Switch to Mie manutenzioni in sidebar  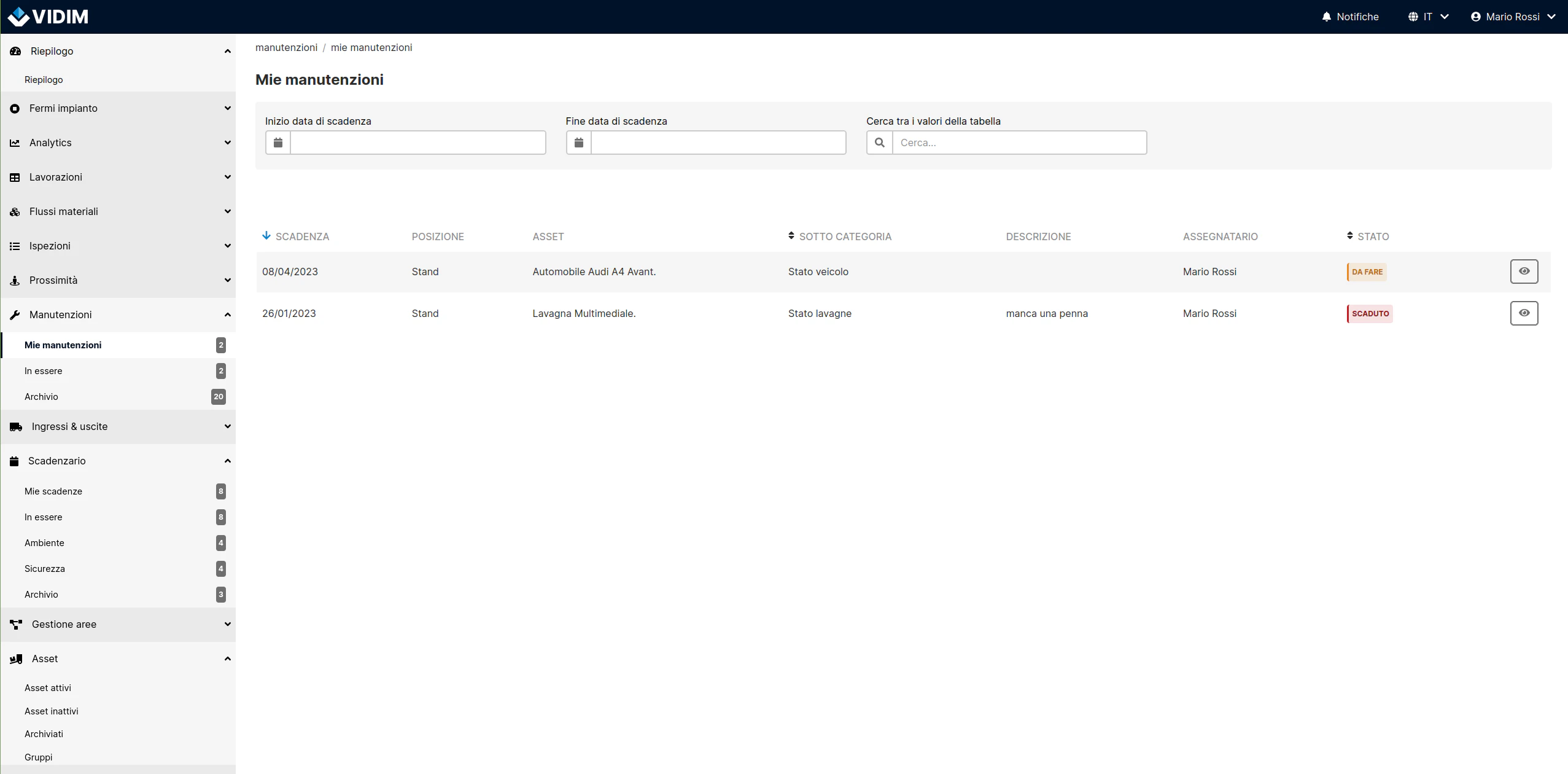[63, 345]
